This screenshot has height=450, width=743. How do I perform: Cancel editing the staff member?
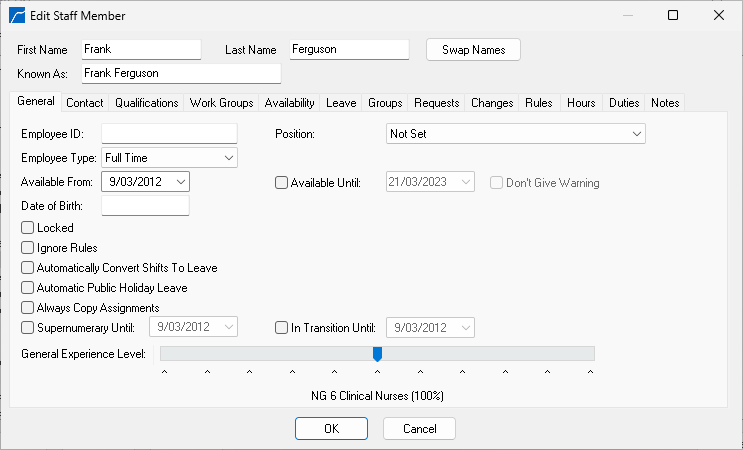coord(419,428)
